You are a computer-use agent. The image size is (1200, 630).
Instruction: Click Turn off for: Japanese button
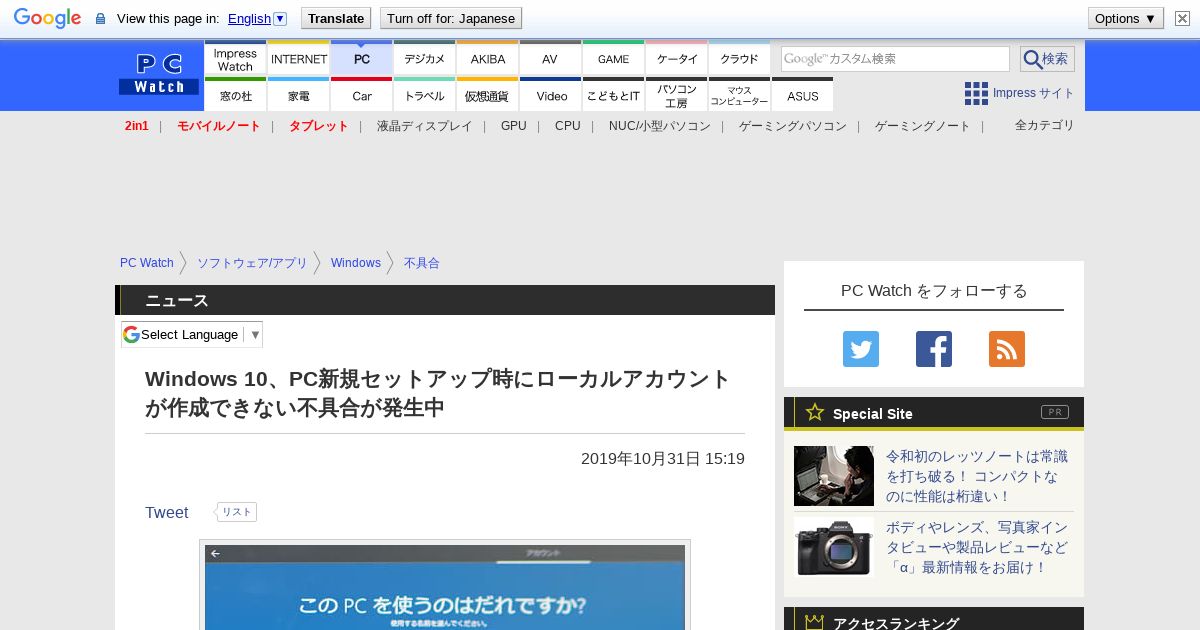451,18
